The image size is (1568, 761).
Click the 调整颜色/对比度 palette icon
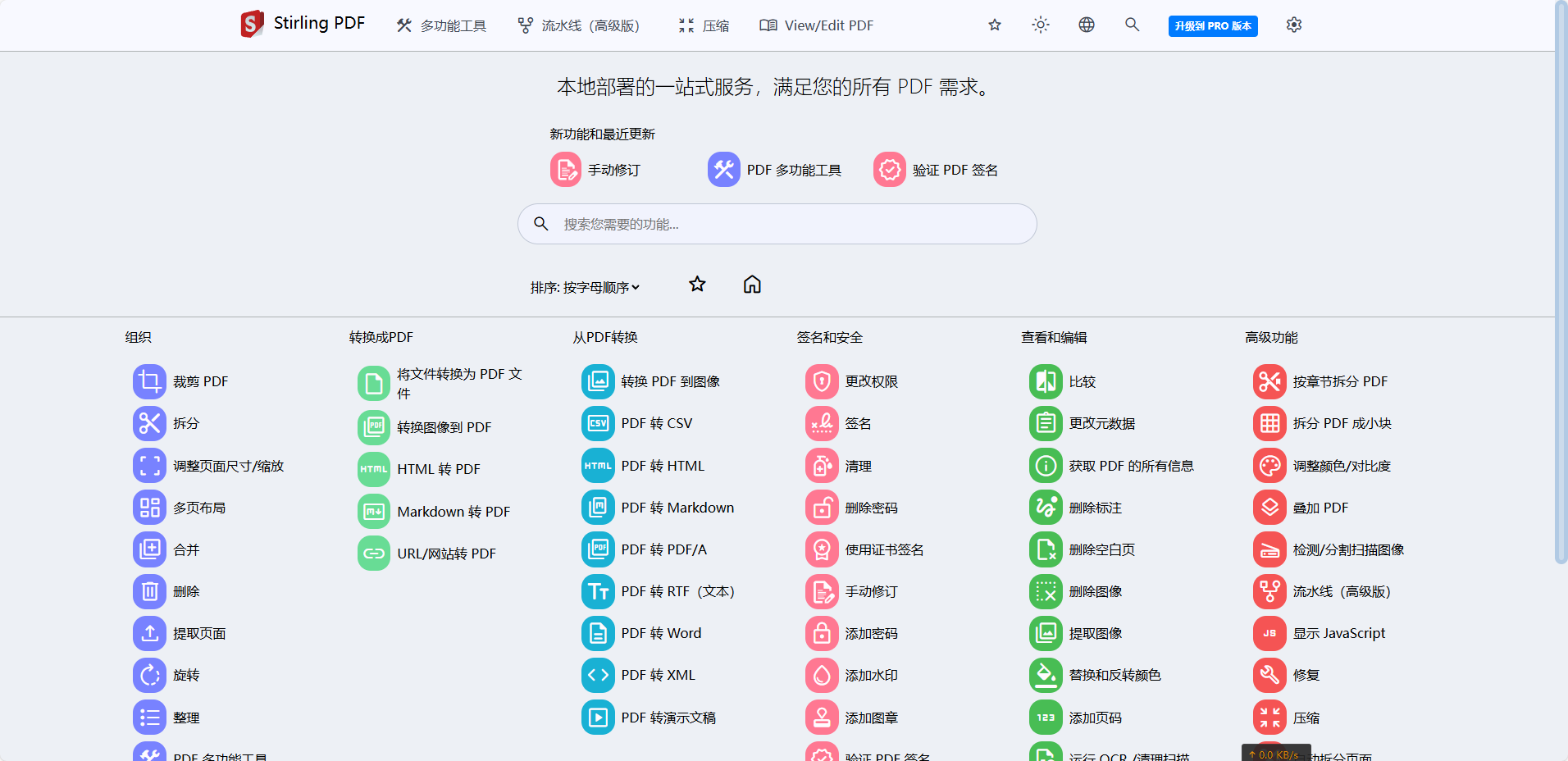1269,466
